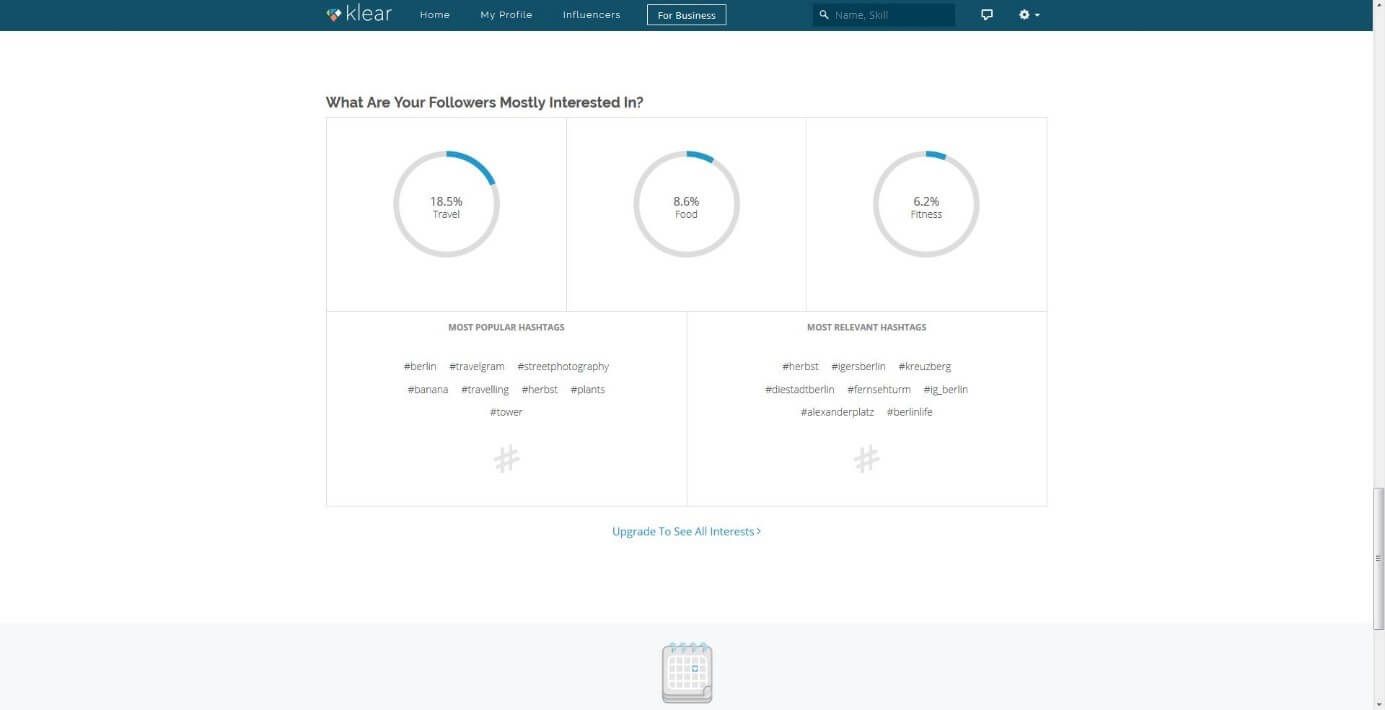Click the page vertical scrollbar thumb
Viewport: 1385px width, 710px height.
point(1379,558)
